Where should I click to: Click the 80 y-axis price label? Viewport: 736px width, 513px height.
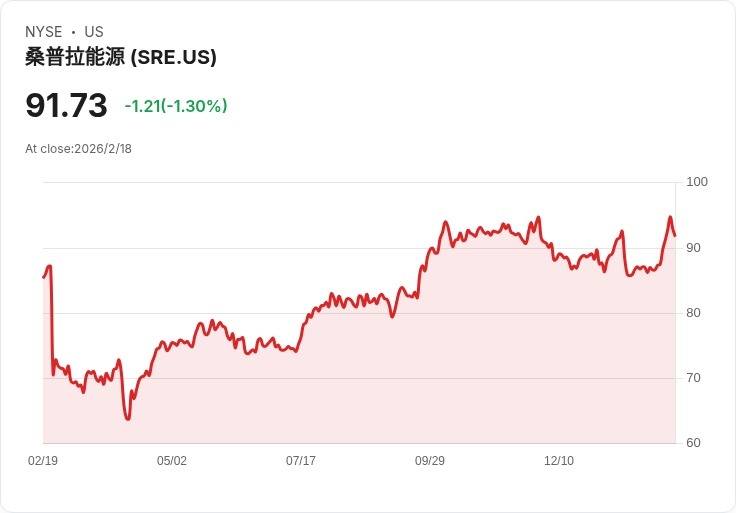tap(693, 313)
